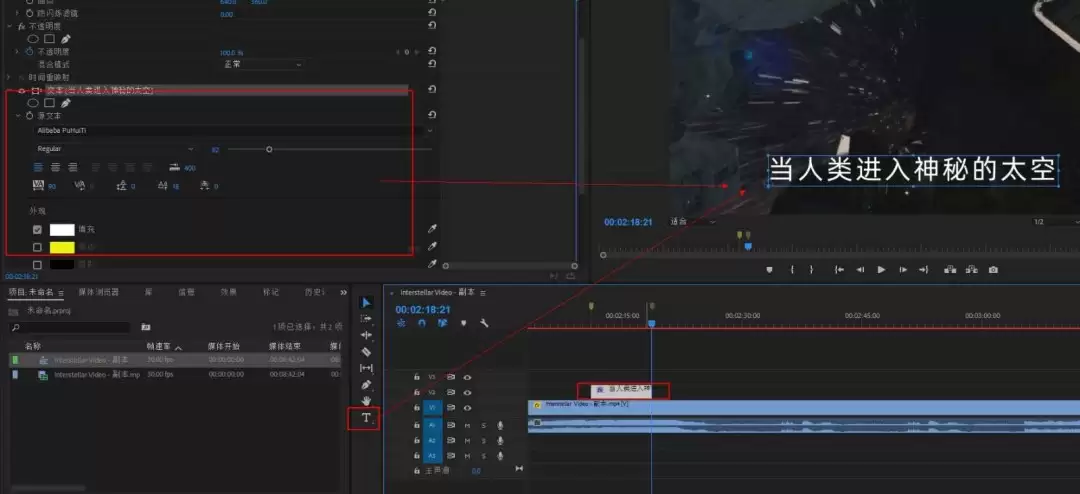
Task: Reset the opacity effect parameter
Action: [x=432, y=51]
